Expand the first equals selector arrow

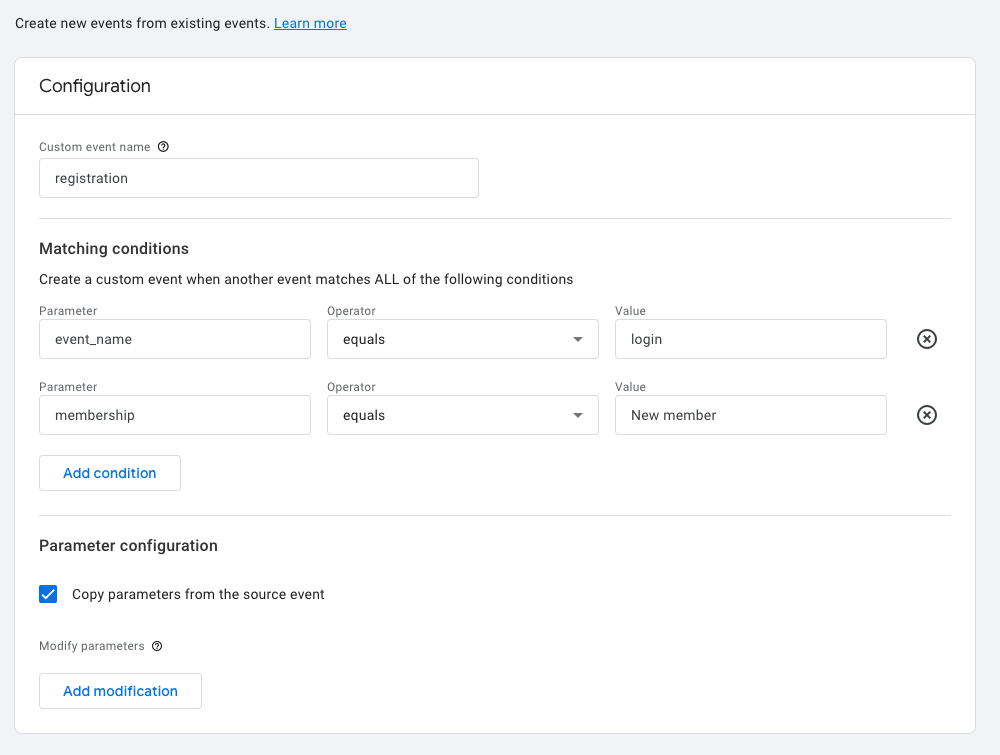click(578, 340)
